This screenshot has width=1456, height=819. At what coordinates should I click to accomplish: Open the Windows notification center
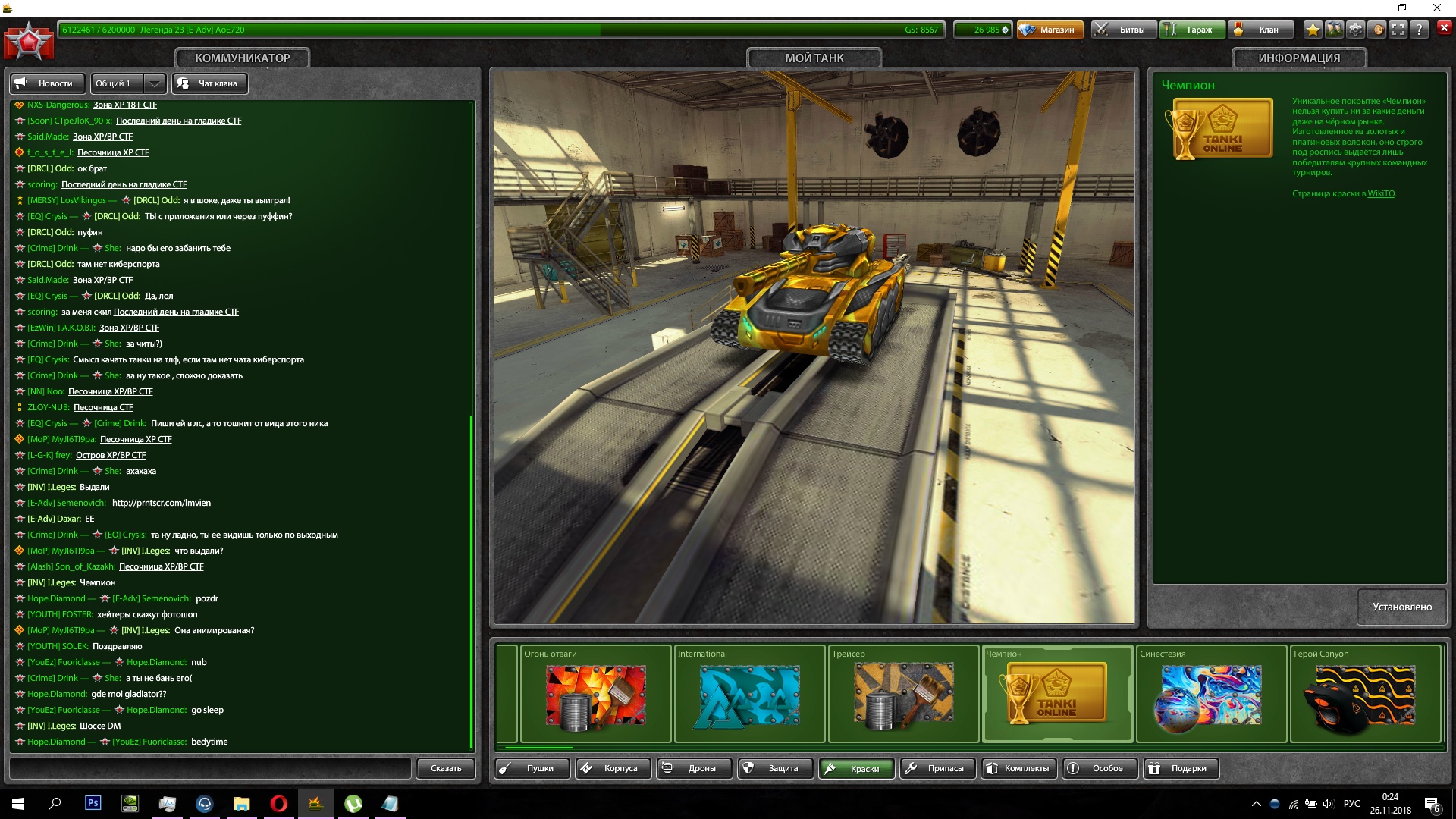pos(1432,804)
